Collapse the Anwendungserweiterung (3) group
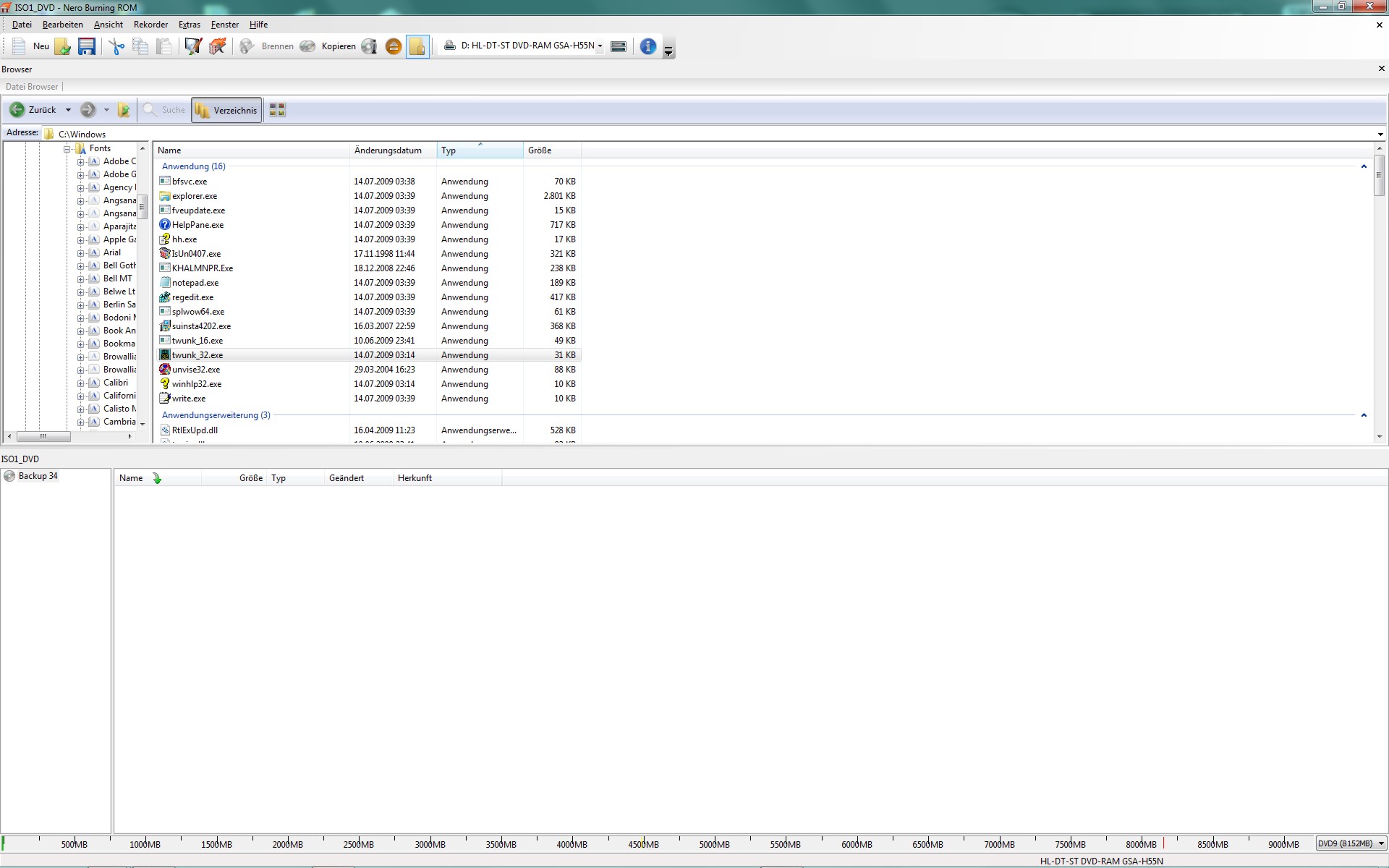 click(1364, 415)
